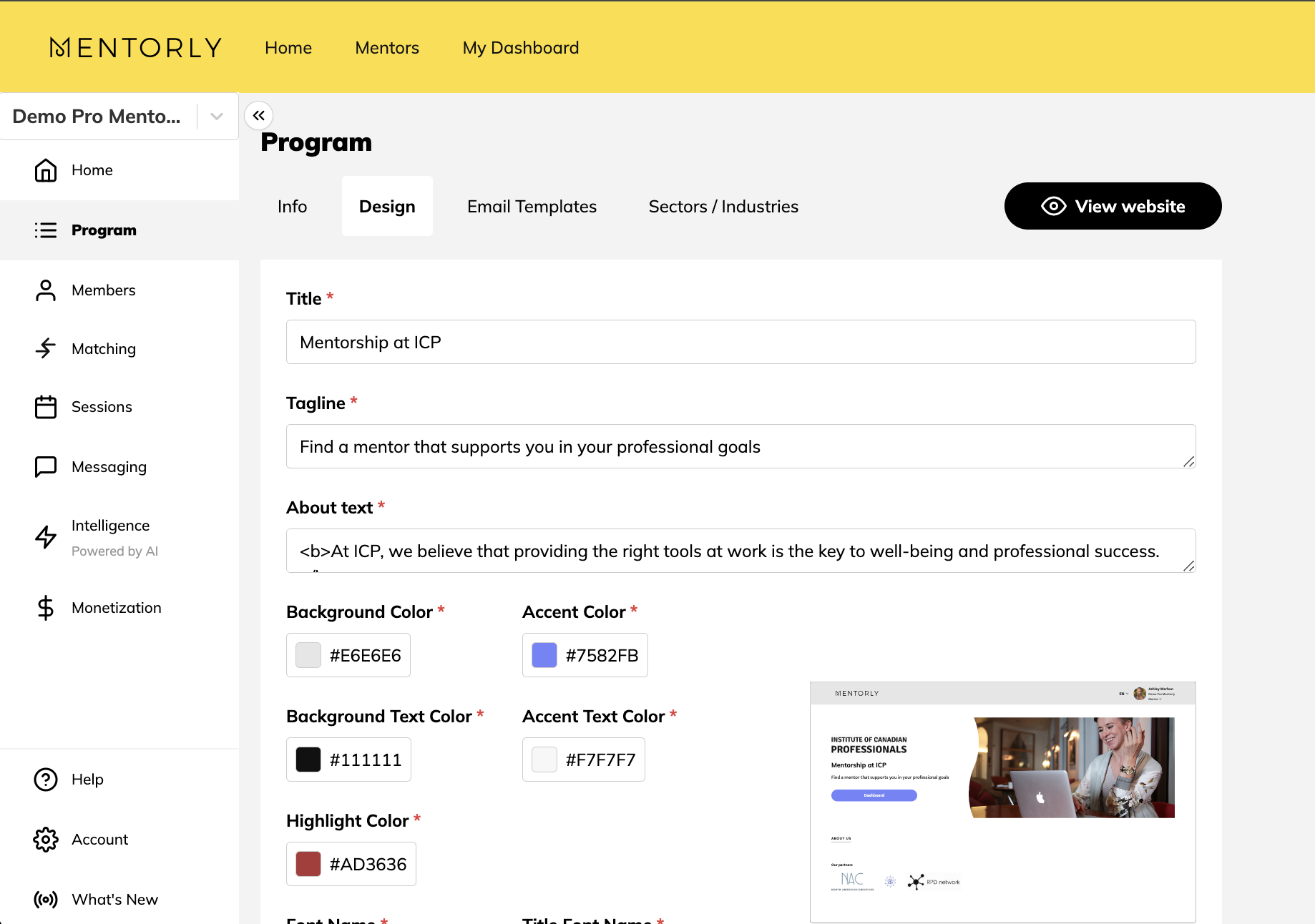Viewport: 1315px width, 924px height.
Task: Expand the Demo Pro Mentorly dropdown
Action: click(x=216, y=116)
